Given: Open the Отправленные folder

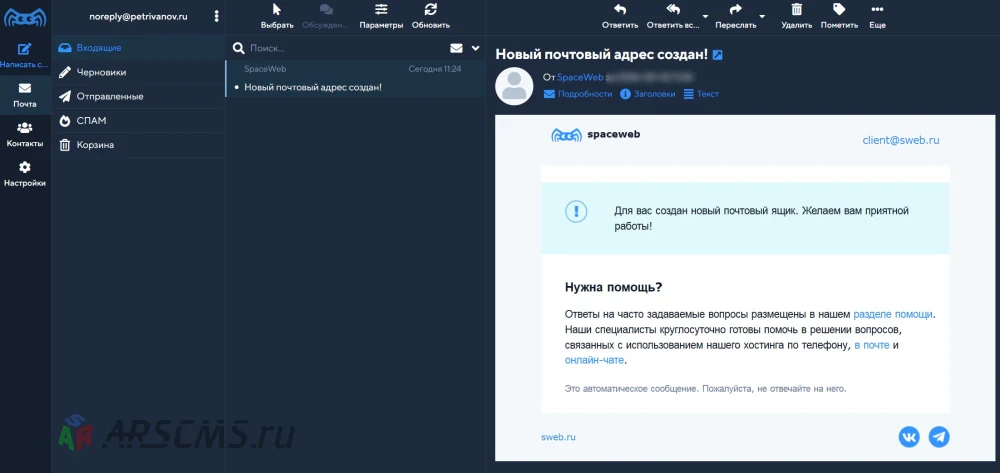Looking at the screenshot, I should point(138,96).
